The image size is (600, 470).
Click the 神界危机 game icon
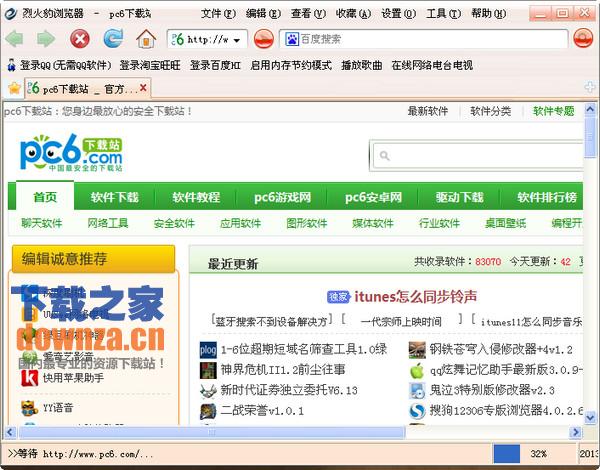click(x=208, y=370)
